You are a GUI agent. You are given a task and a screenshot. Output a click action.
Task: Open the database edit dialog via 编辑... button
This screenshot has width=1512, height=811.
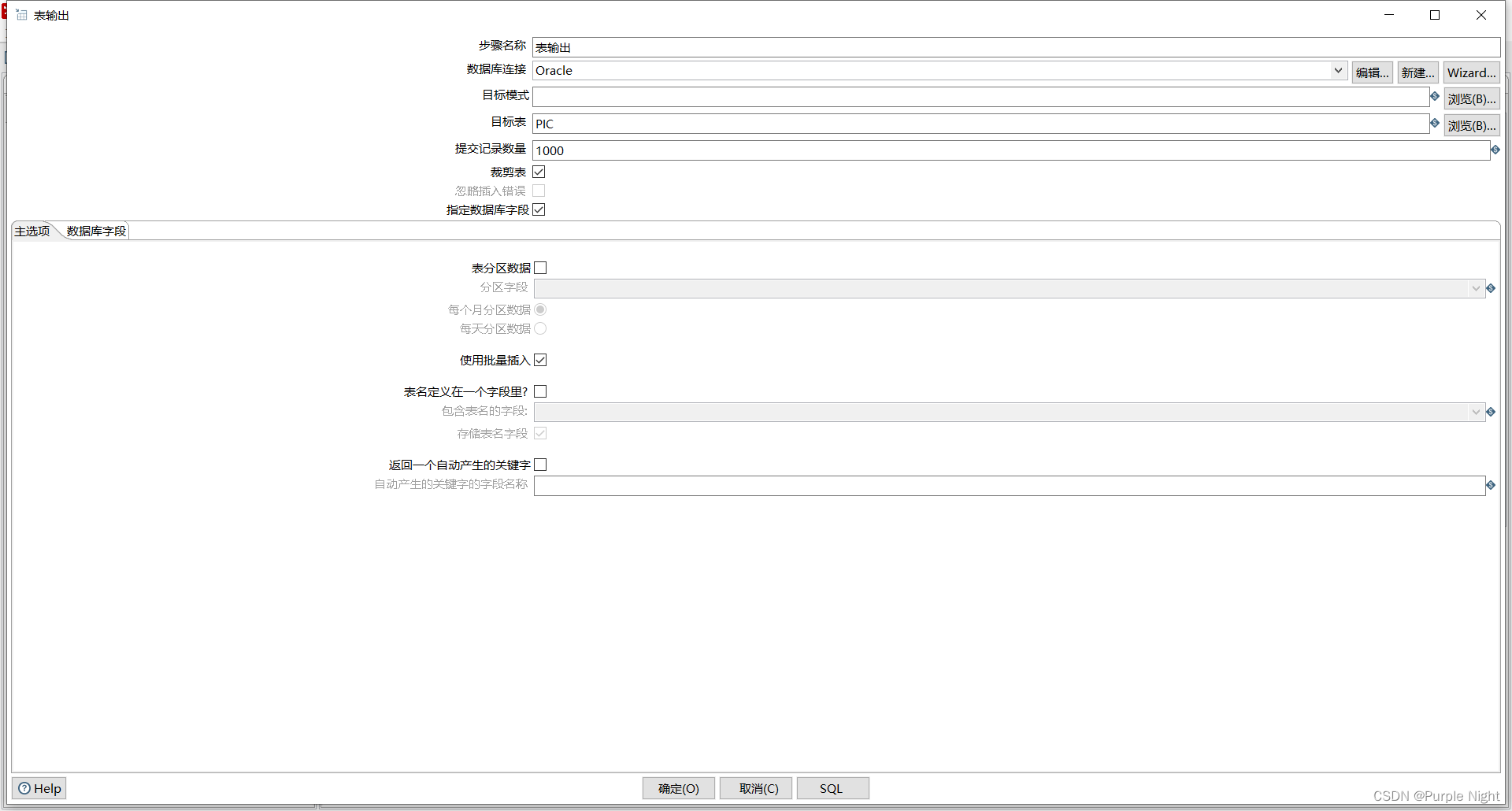pos(1373,72)
